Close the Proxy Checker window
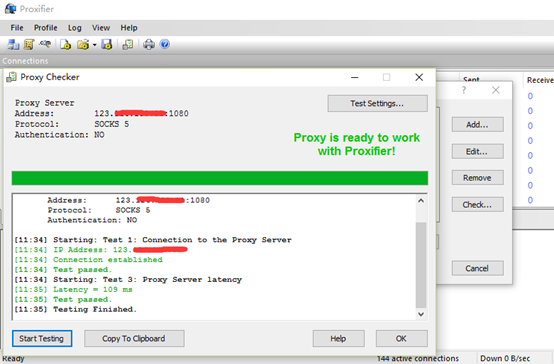This screenshot has height=364, width=554. click(419, 77)
